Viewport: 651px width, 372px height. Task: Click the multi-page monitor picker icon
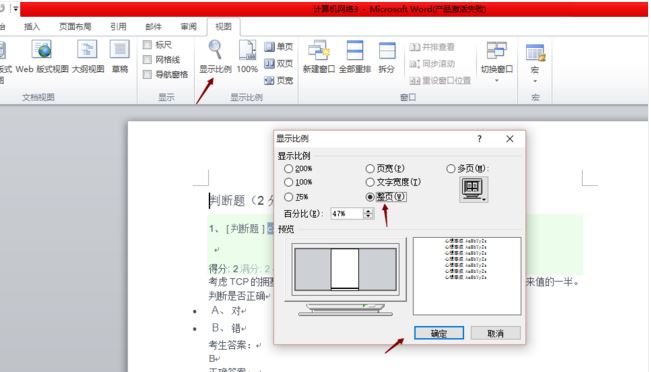pos(474,189)
